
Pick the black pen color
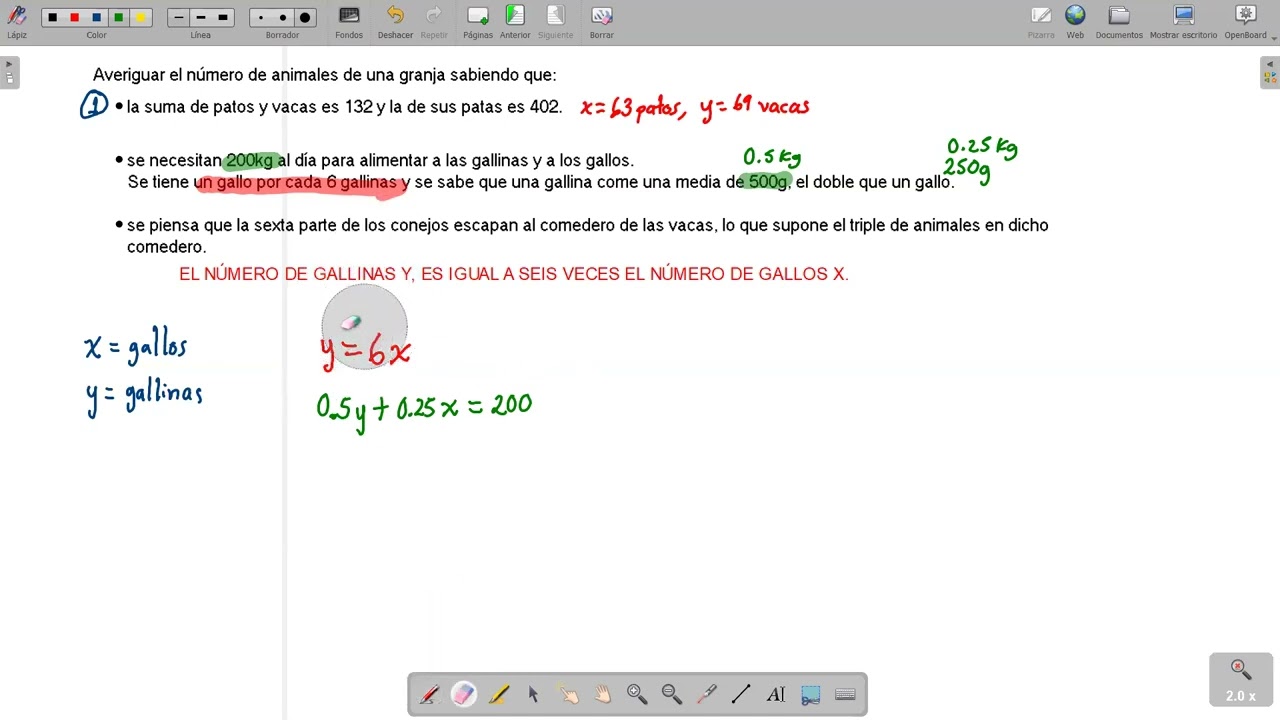tap(52, 17)
